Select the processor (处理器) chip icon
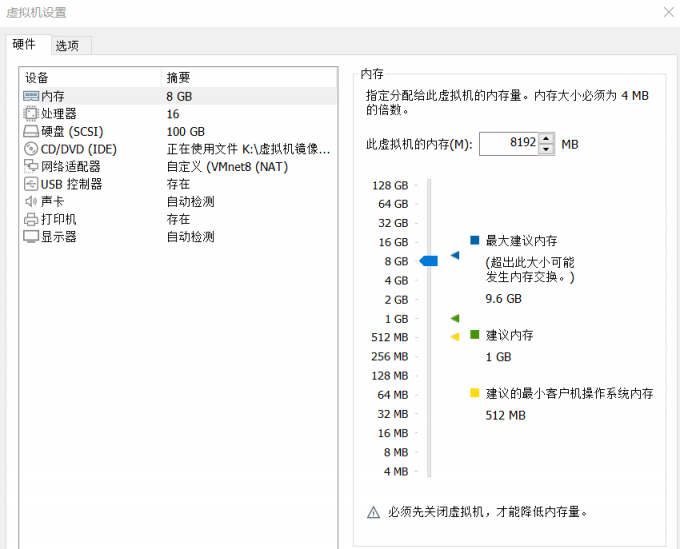 point(30,114)
